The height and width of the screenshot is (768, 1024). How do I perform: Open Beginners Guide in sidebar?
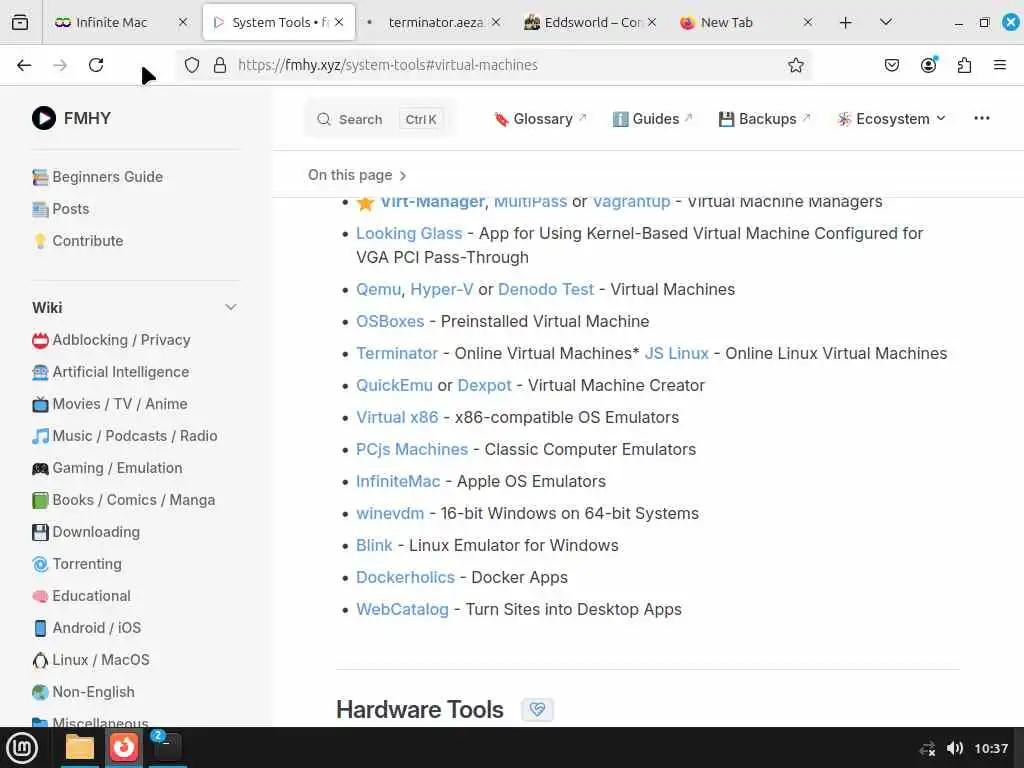click(x=97, y=177)
